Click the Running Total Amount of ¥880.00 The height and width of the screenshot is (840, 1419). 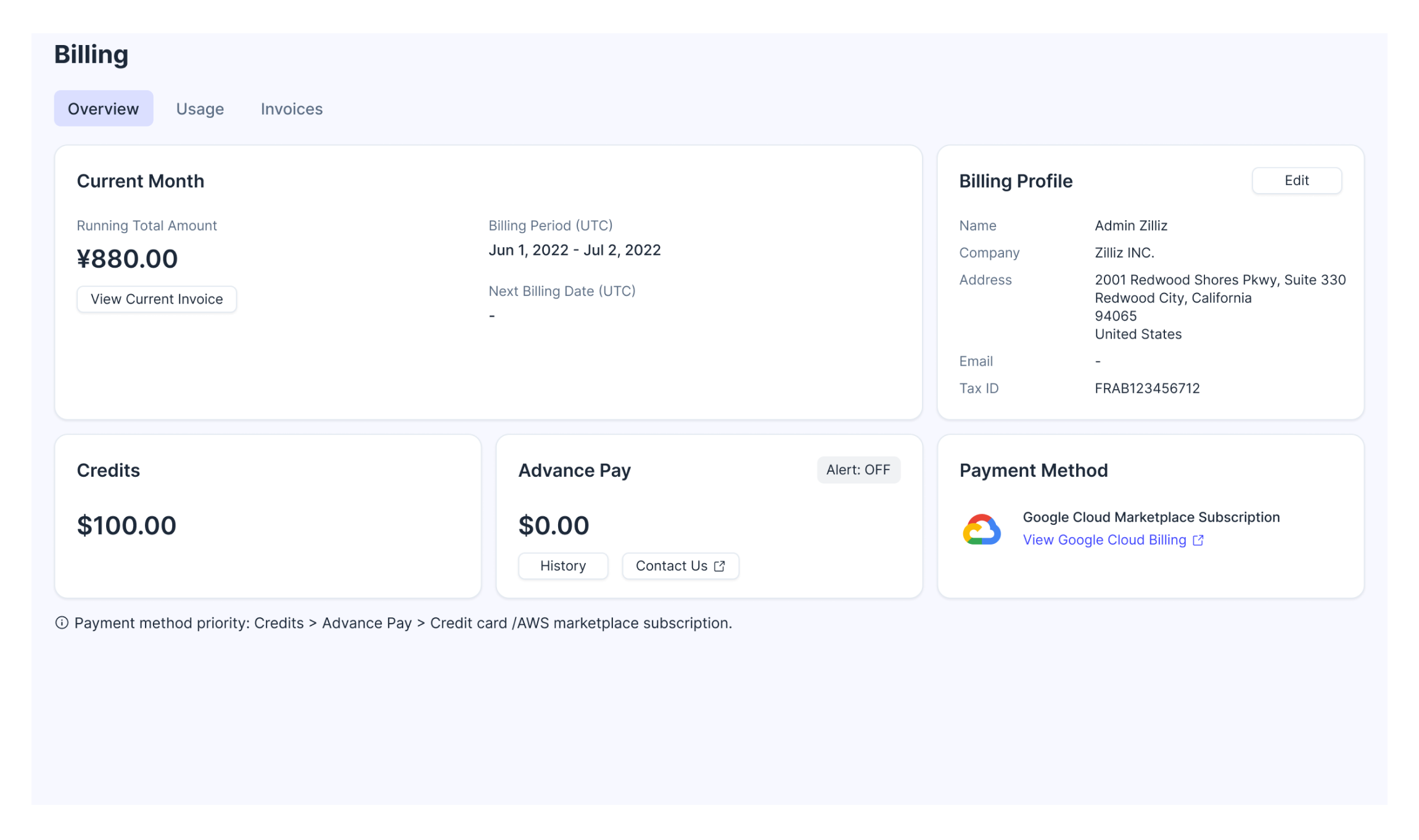(x=127, y=258)
